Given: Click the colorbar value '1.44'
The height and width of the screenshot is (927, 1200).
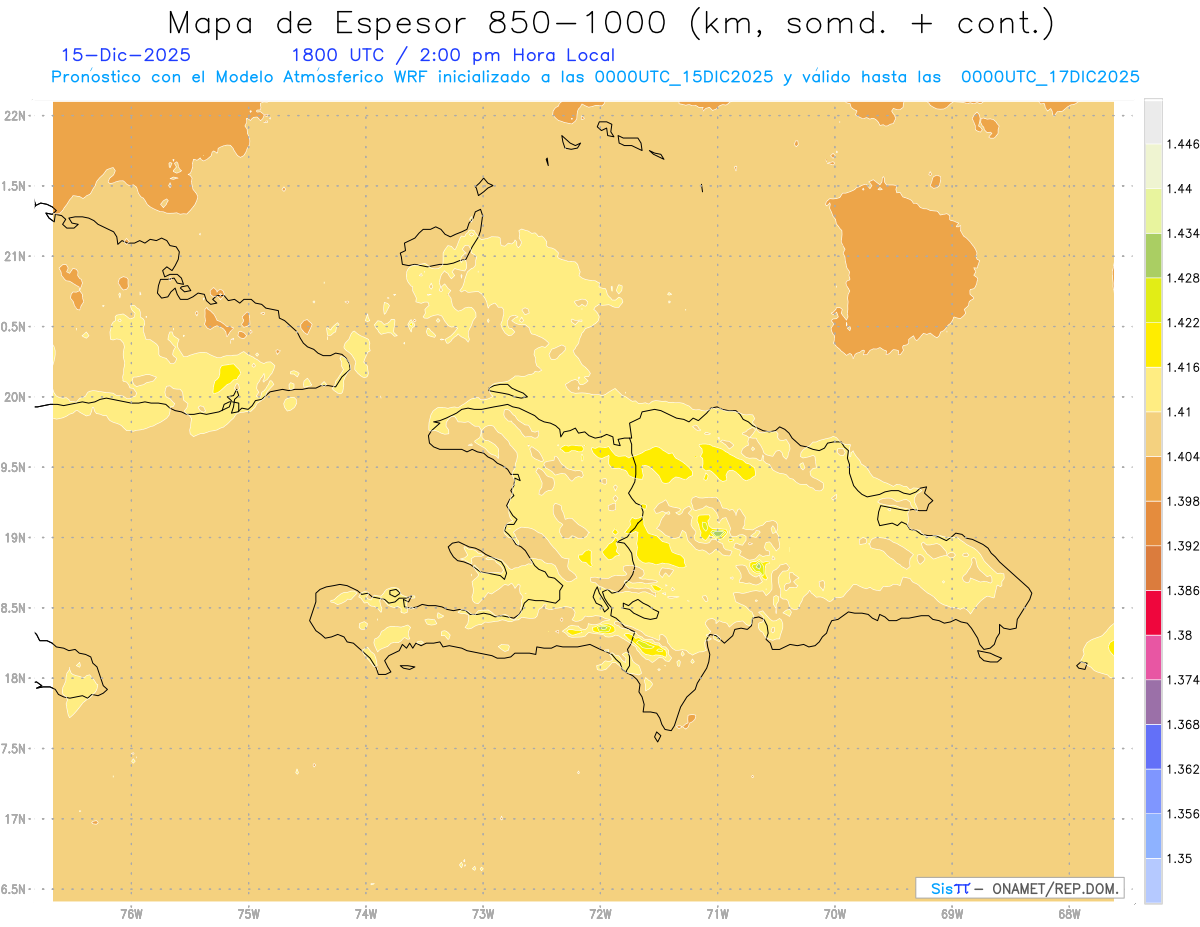Looking at the screenshot, I should coord(1179,188).
